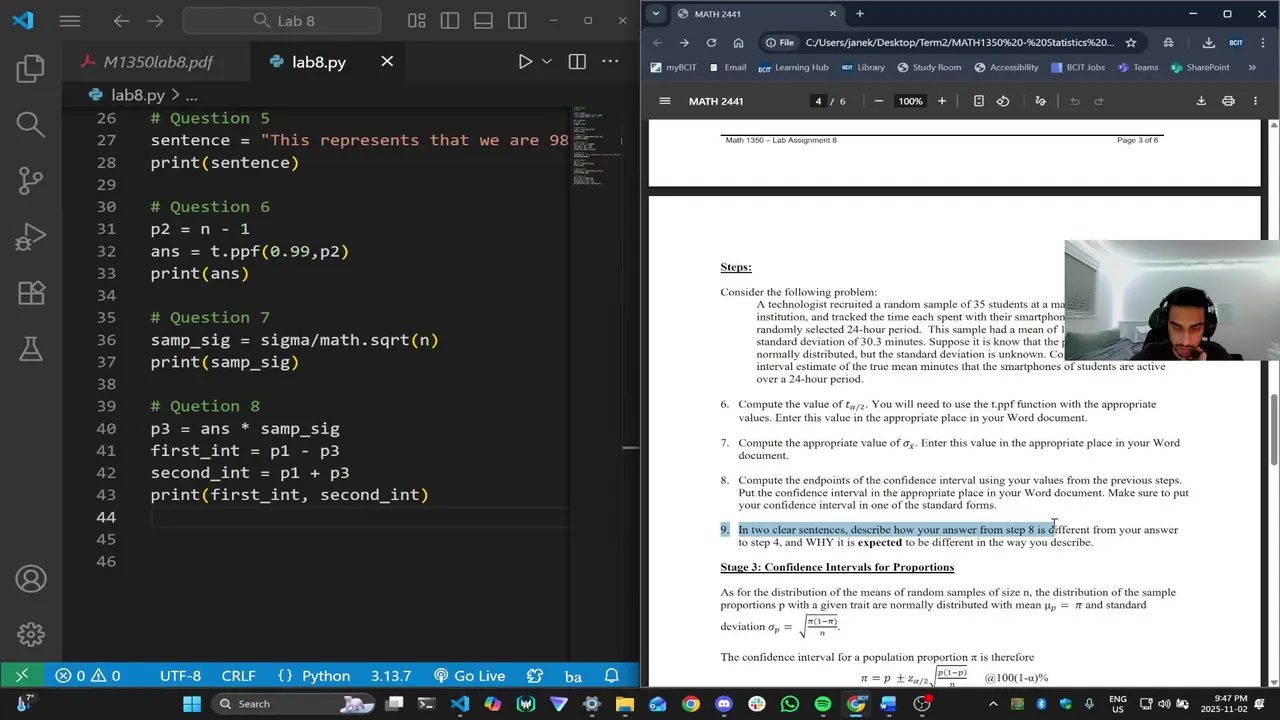Change the UTF-8 file encoding
1280x720 pixels.
180,676
